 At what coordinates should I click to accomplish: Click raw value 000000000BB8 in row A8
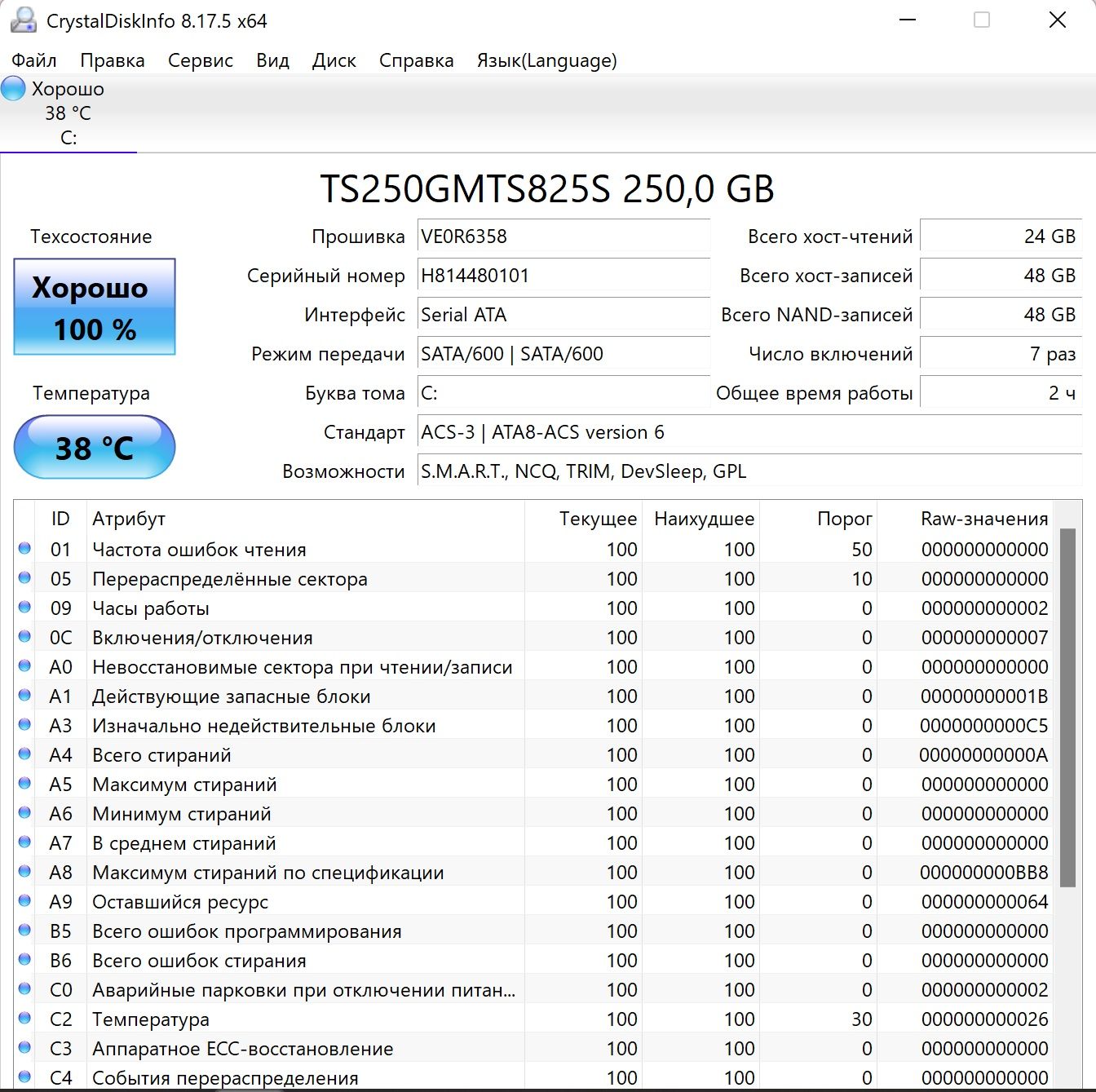(x=984, y=873)
